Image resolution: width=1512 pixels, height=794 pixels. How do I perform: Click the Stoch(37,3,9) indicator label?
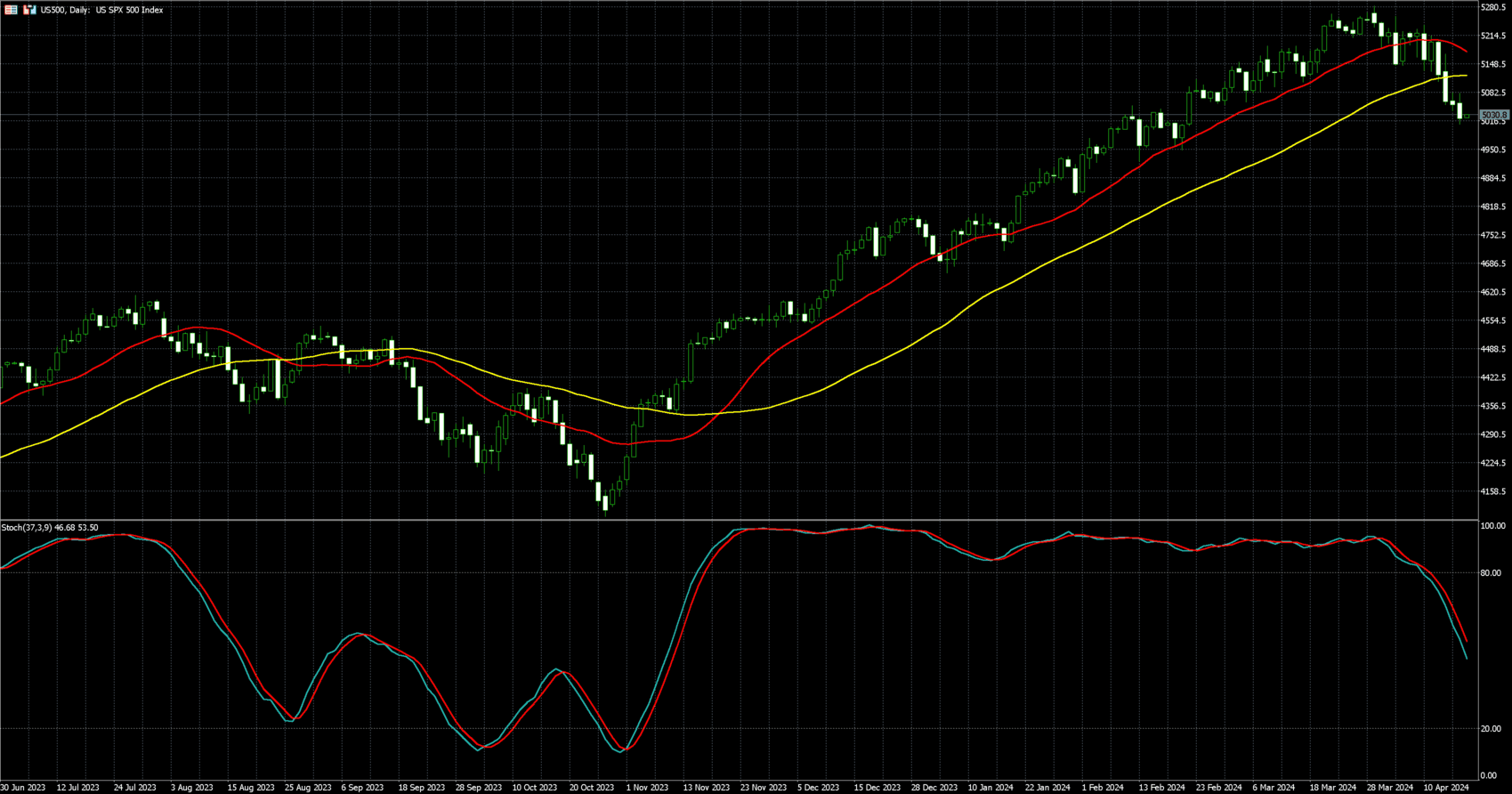tap(50, 528)
